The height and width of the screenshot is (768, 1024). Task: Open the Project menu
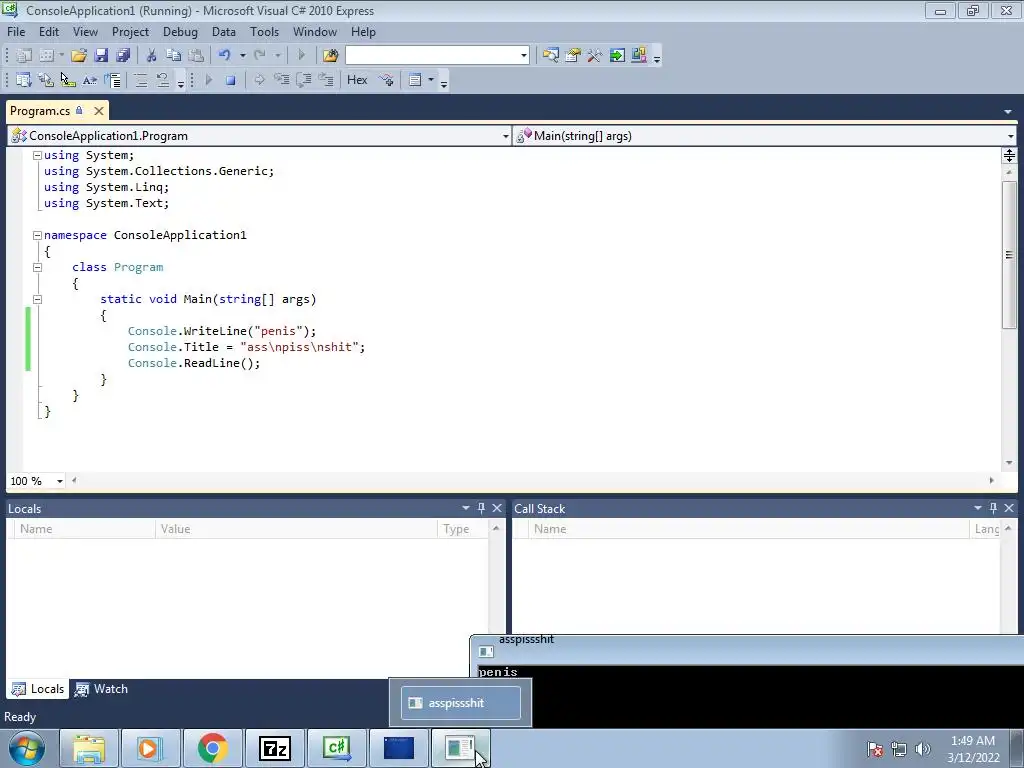(x=131, y=32)
